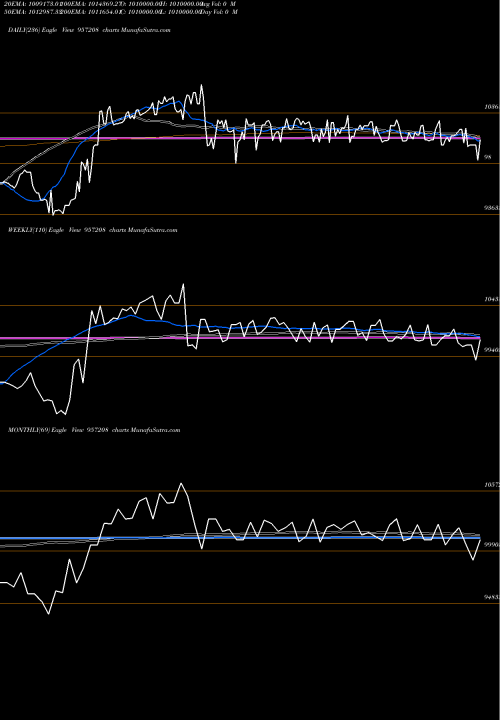Click the DAILY(286) chart title
Viewport: 500px width, 720px height.
pos(89,30)
